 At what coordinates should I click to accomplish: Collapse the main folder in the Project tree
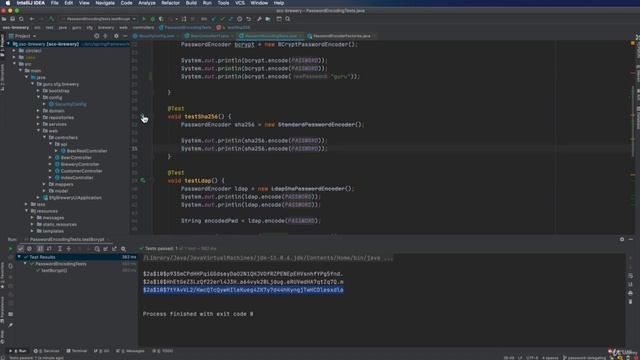(21, 71)
